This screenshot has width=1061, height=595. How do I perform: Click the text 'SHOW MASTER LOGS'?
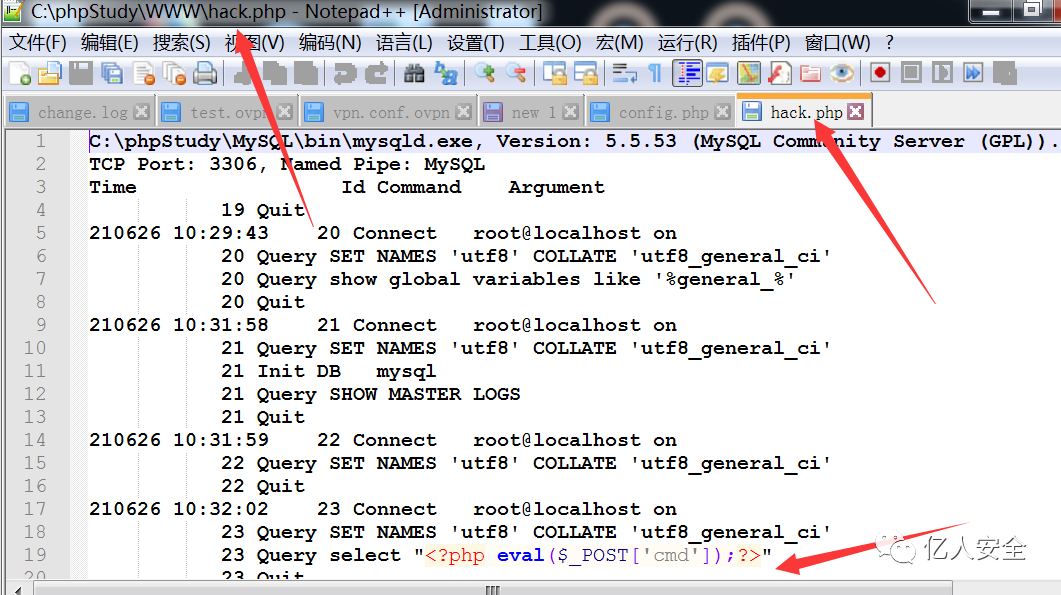click(425, 394)
